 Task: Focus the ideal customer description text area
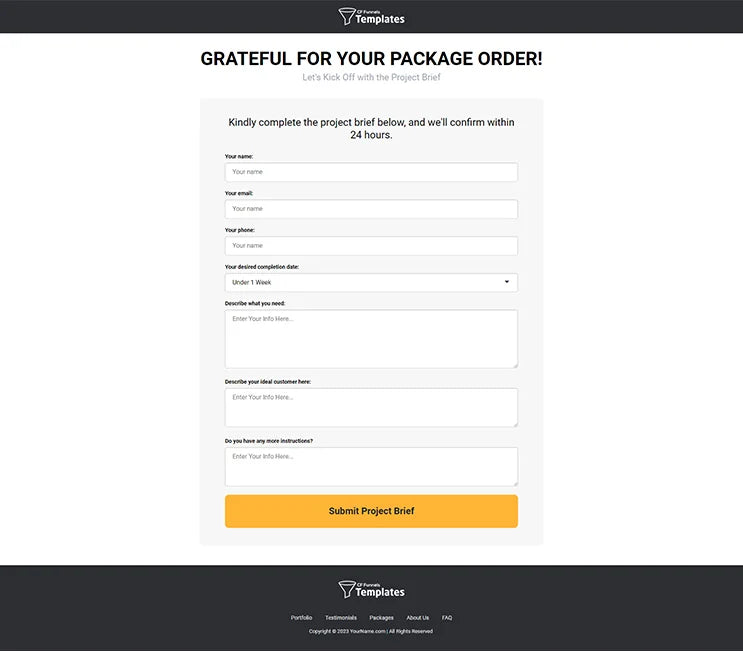[371, 407]
